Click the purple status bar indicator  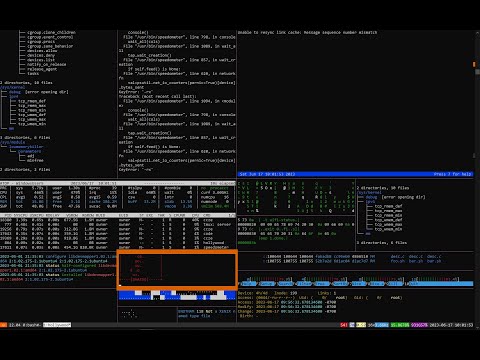pyautogui.click(x=419, y=325)
